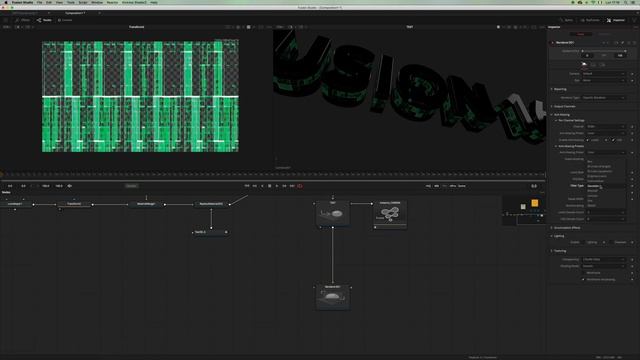Viewport: 640px width, 360px height.
Task: Select the Transform1 node in flow
Action: (74, 204)
